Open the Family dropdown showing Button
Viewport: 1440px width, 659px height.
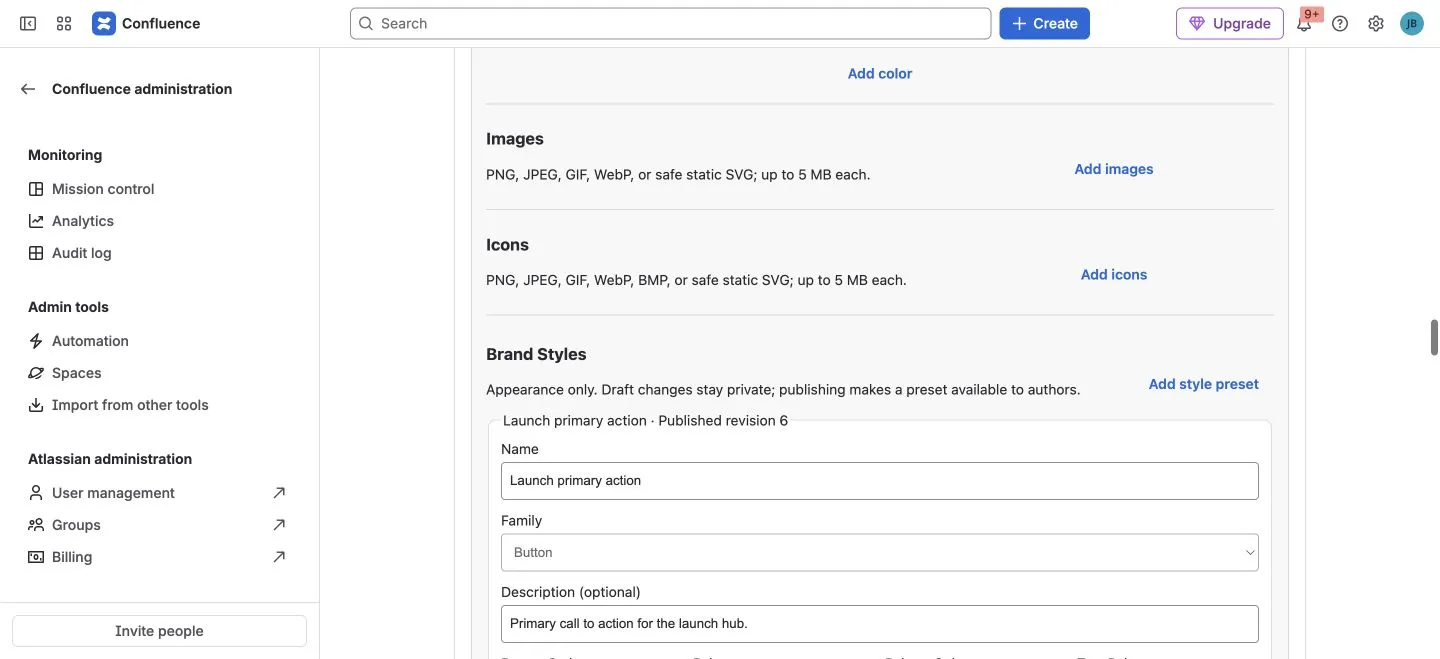(879, 552)
